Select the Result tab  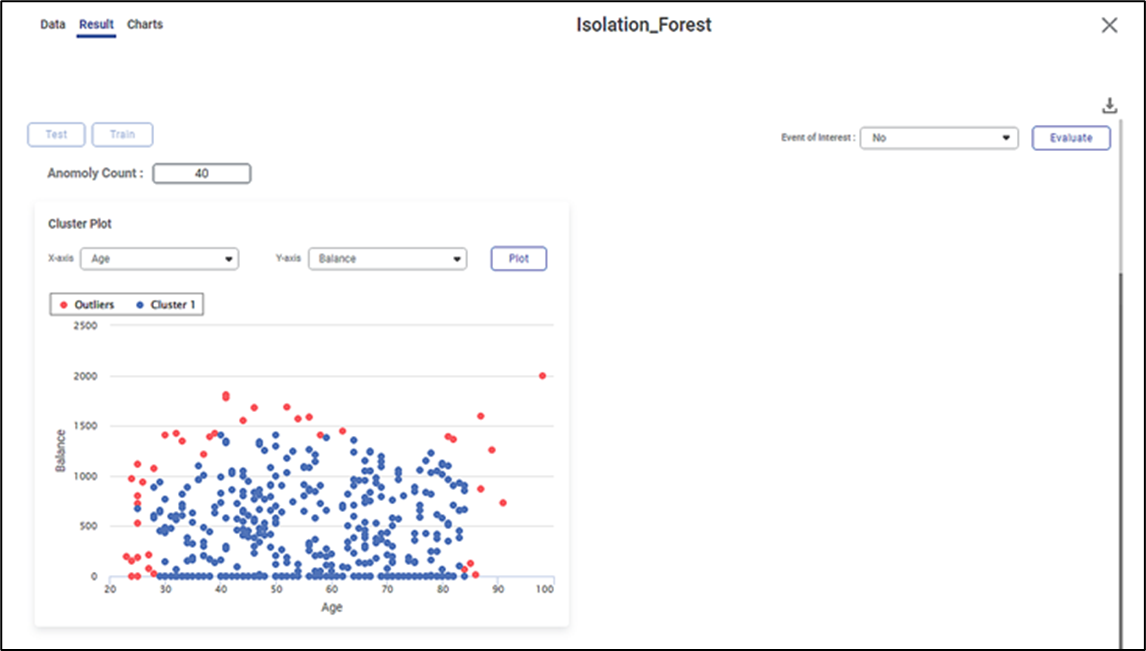pyautogui.click(x=96, y=24)
